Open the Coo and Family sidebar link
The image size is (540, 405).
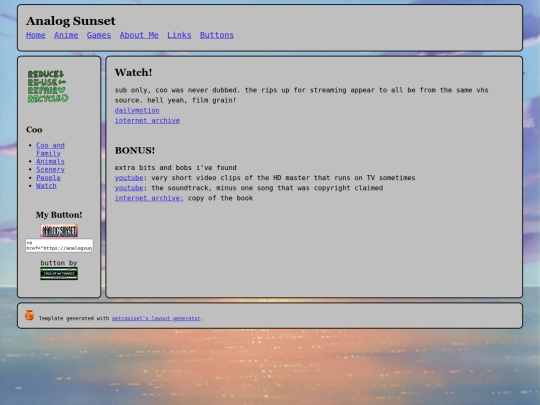pyautogui.click(x=50, y=149)
